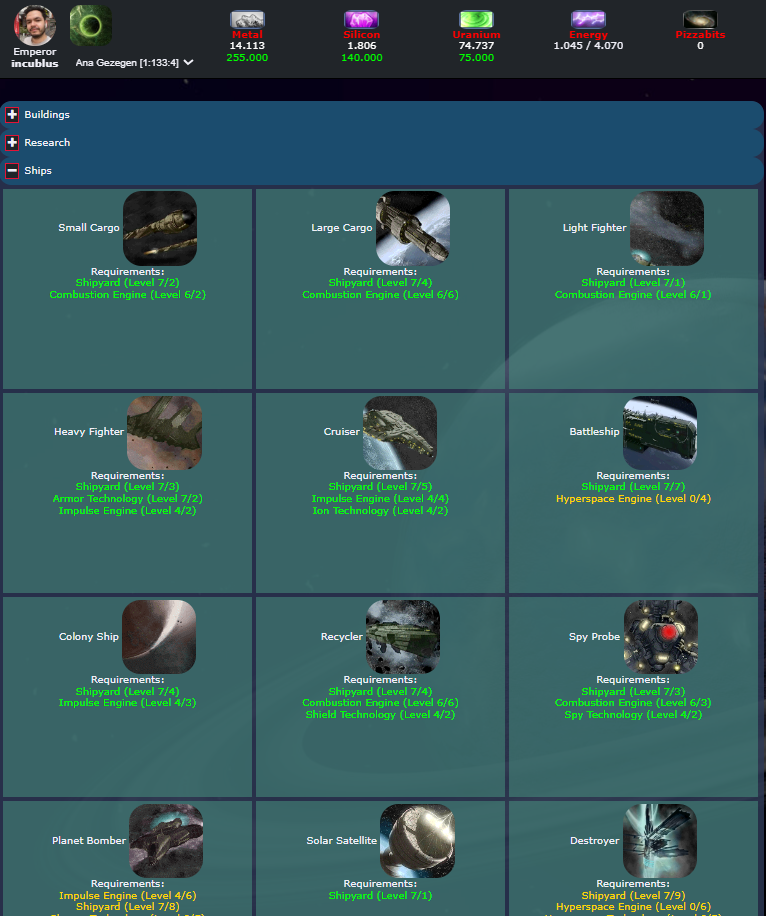Click Armor Technology (Level 7/2) requirement
Screen dimensions: 766x916
point(127,499)
